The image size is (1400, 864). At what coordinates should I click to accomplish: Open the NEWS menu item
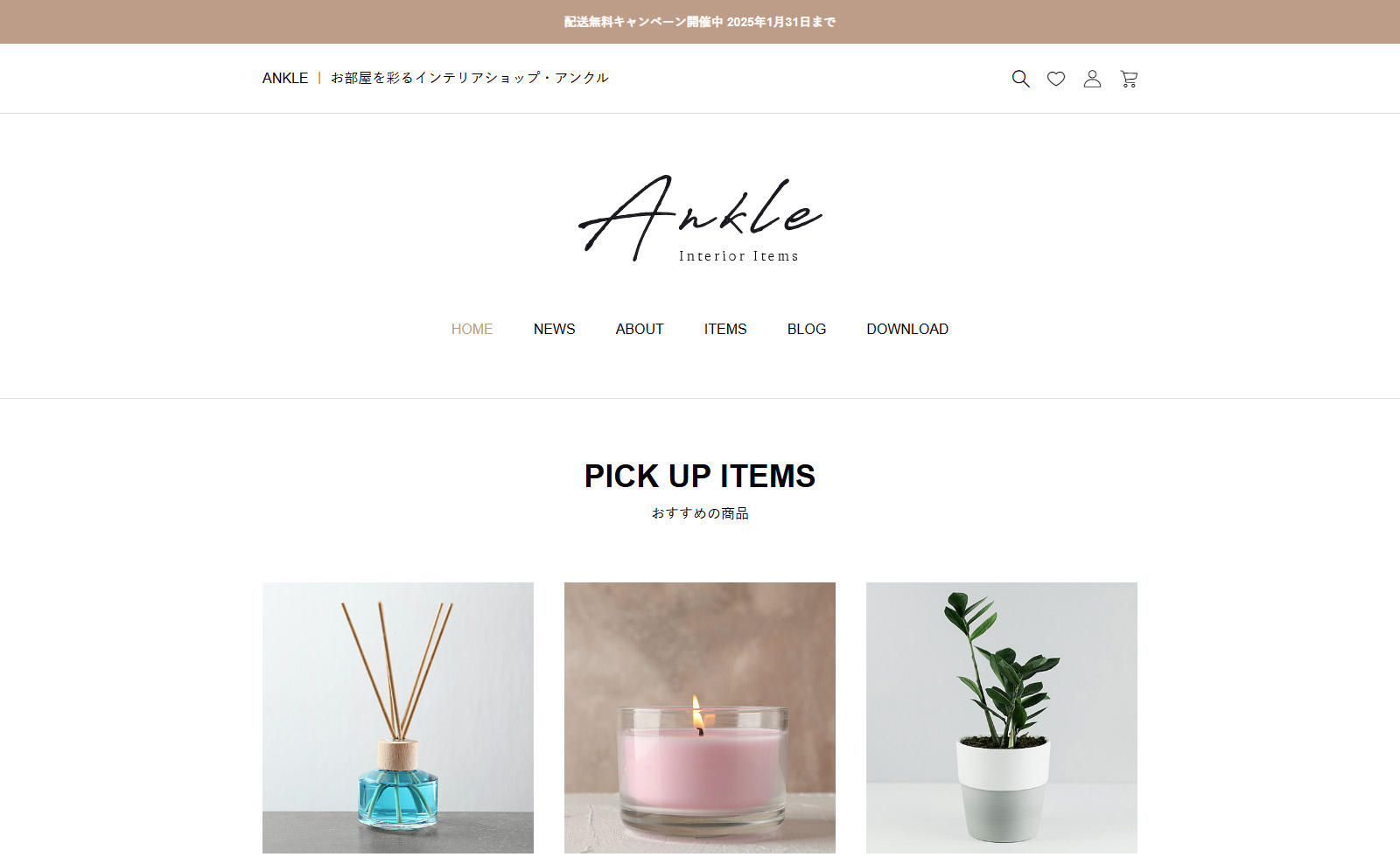click(555, 329)
